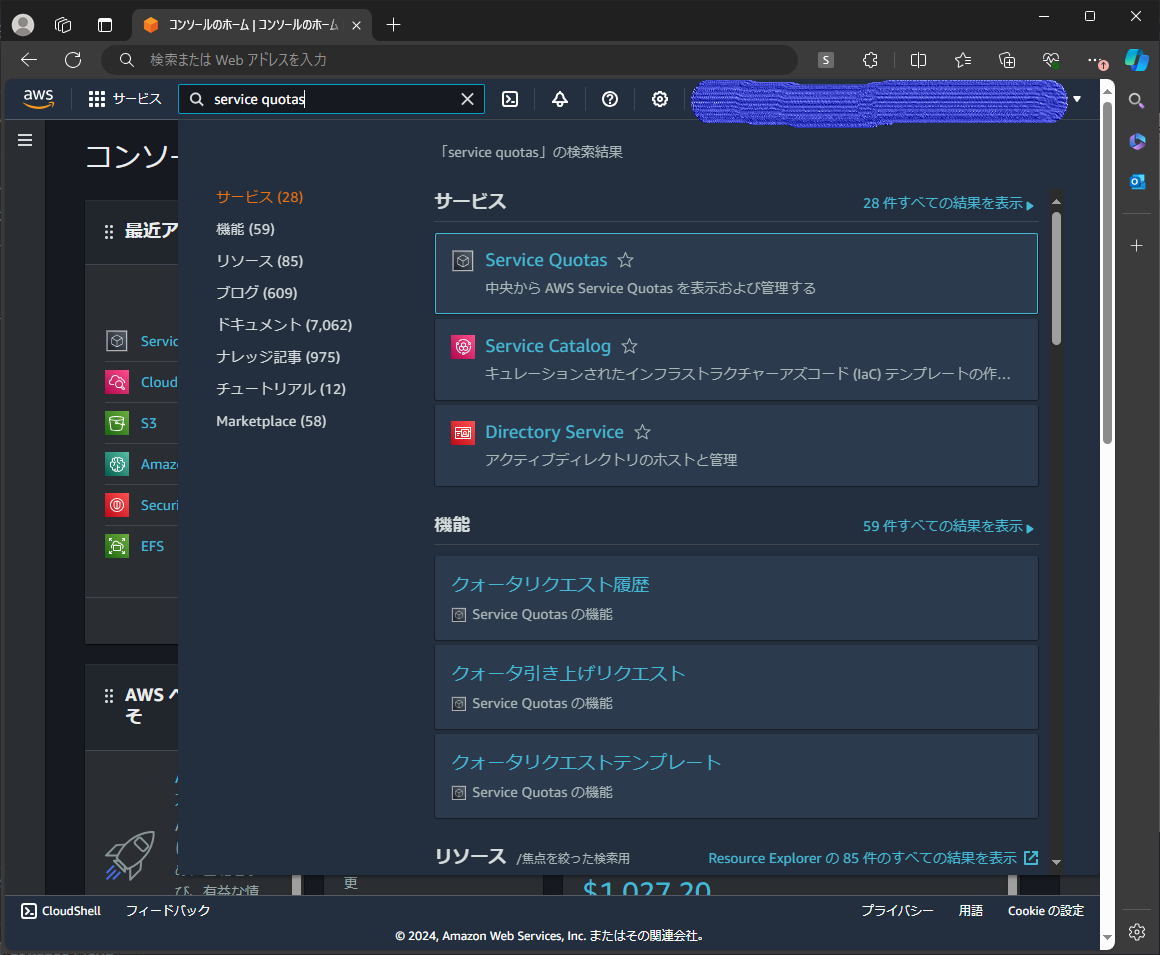
Task: Open the left navigation hamburger menu
Action: (x=24, y=140)
